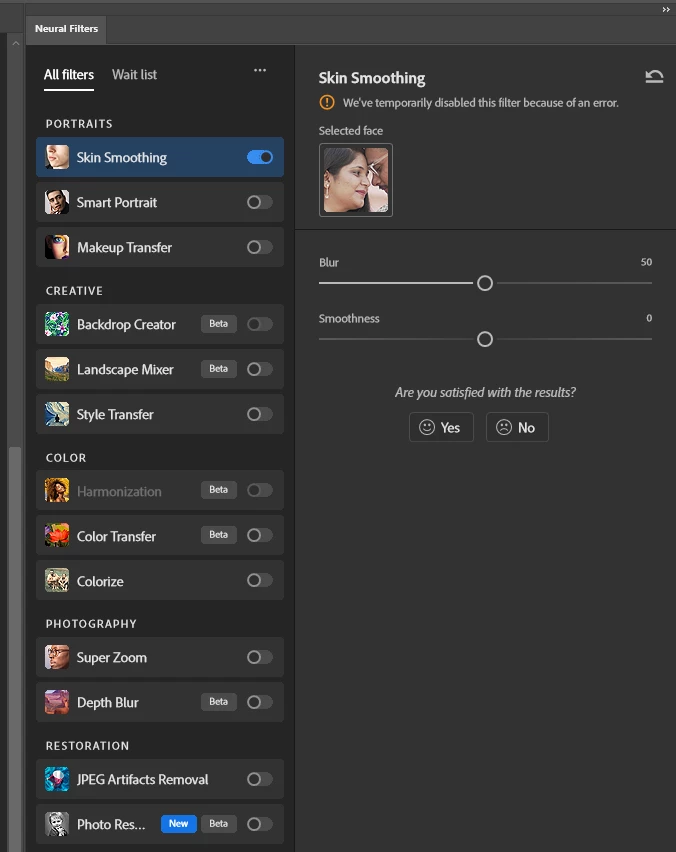
Task: Click the Super Zoom filter thumbnail icon
Action: click(57, 657)
